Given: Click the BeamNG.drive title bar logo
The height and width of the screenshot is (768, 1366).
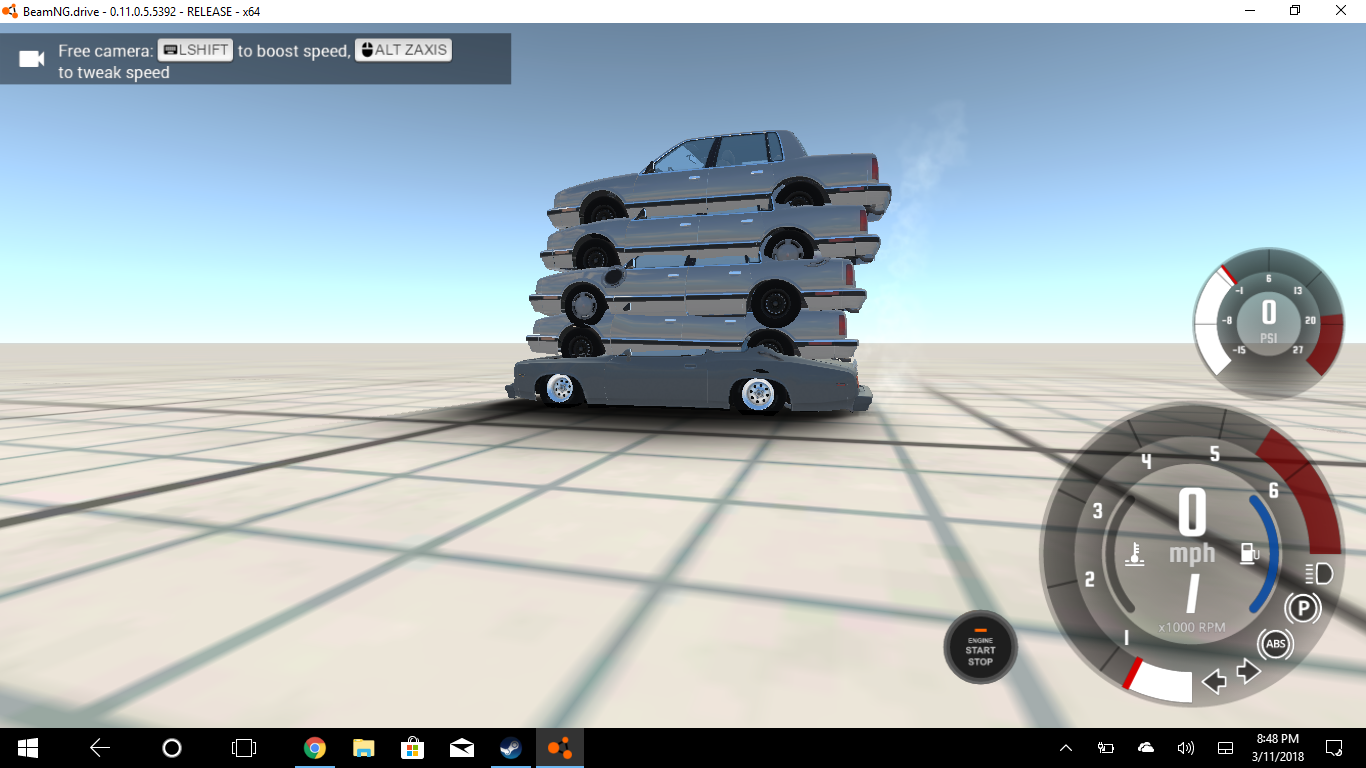Looking at the screenshot, I should click(x=10, y=10).
